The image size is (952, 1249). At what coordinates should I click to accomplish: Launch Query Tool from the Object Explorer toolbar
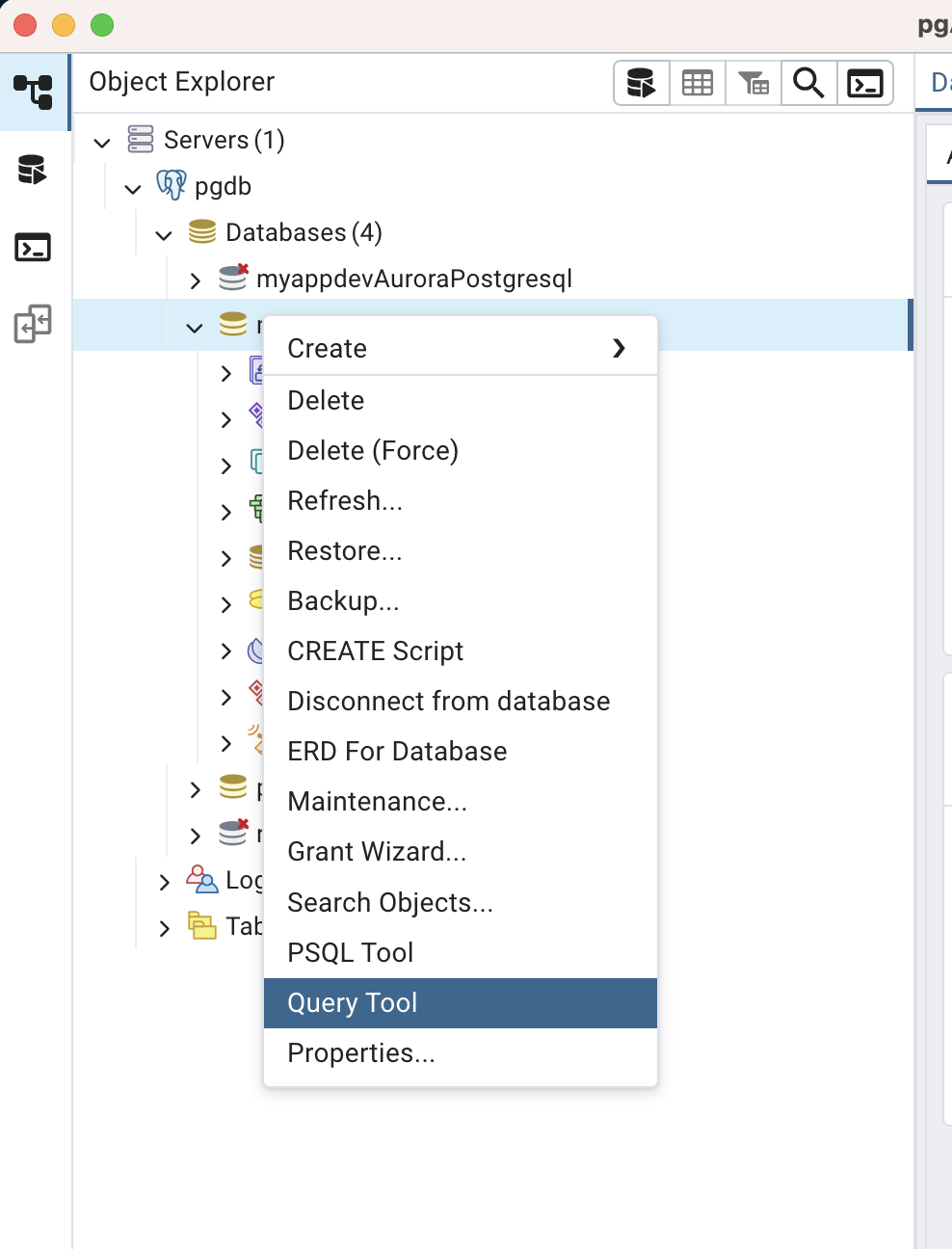coord(642,84)
